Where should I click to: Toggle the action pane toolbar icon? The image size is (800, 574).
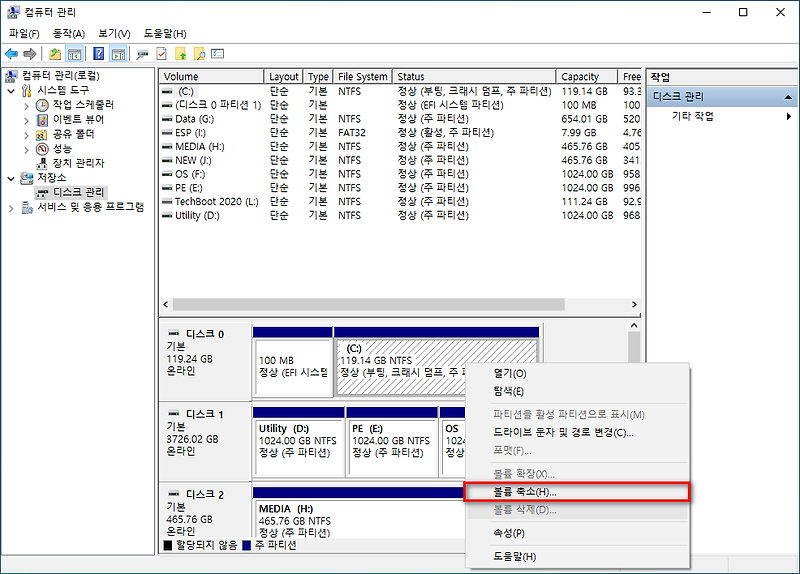pos(118,54)
